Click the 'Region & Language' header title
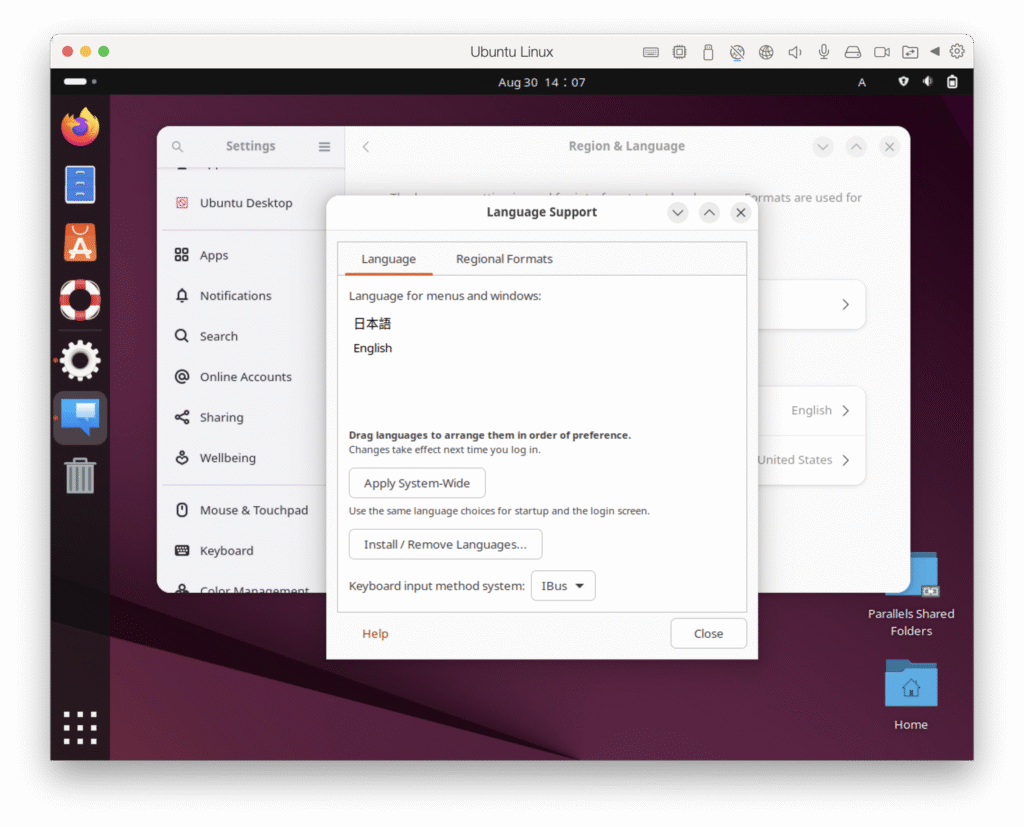Image resolution: width=1024 pixels, height=827 pixels. pos(627,146)
